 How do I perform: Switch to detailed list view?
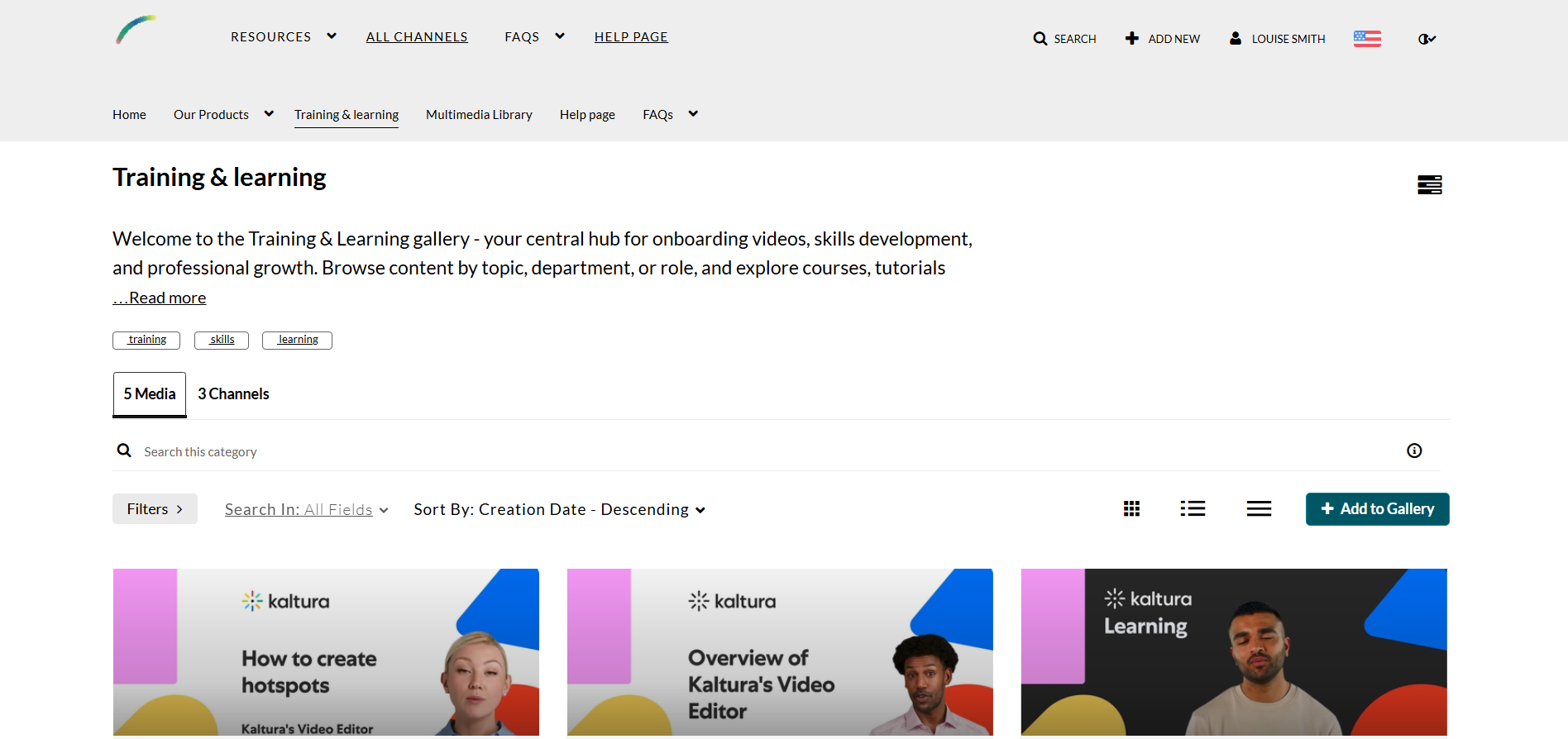[1193, 509]
